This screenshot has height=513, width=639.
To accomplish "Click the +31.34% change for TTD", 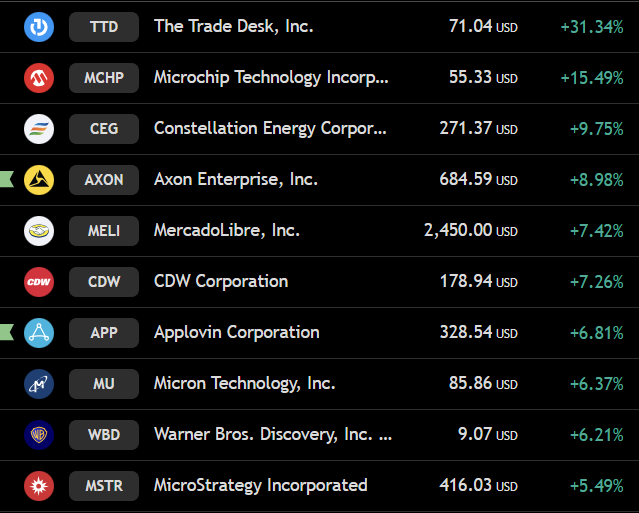I will [592, 27].
